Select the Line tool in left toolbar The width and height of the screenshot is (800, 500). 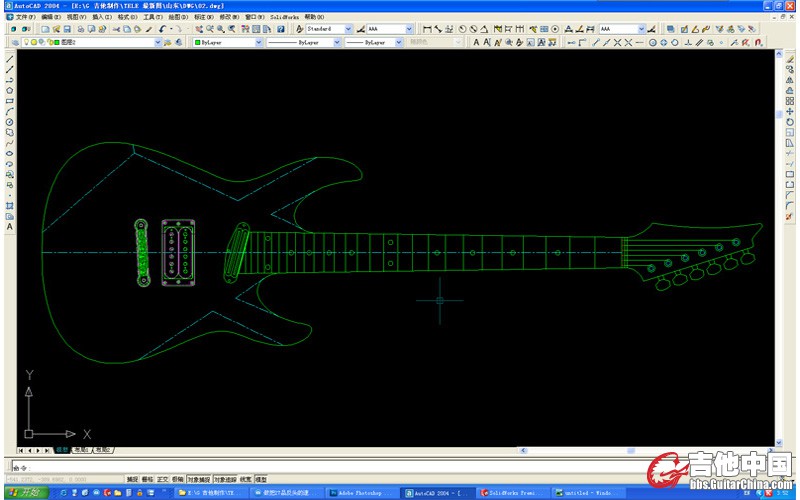click(10, 58)
